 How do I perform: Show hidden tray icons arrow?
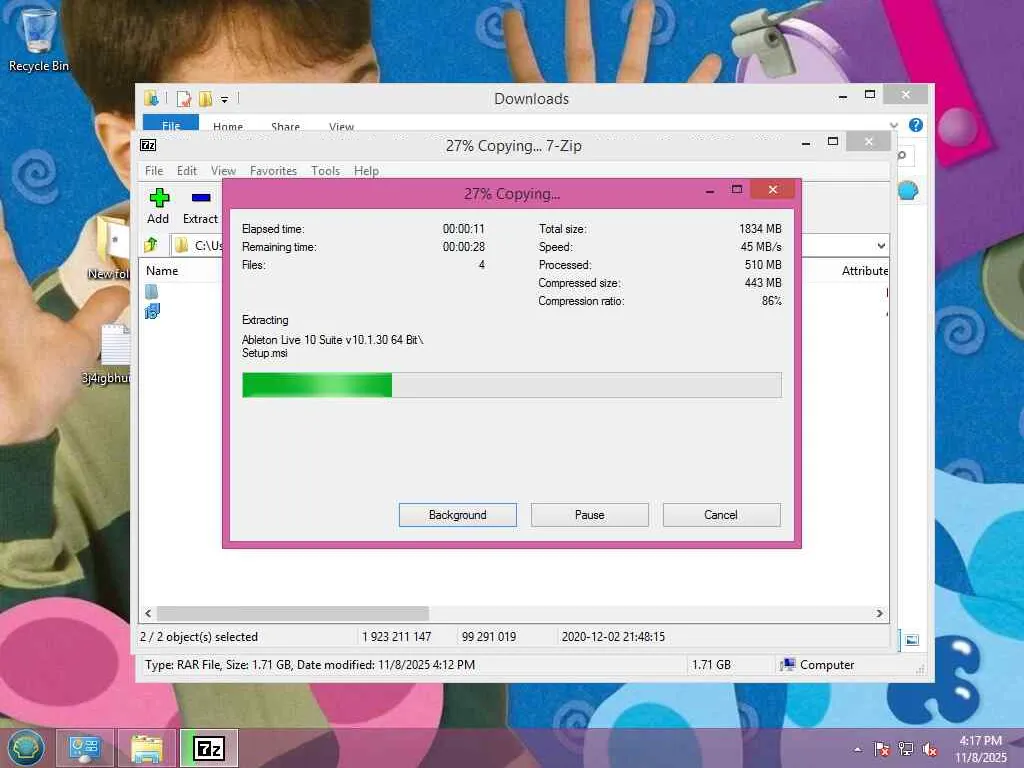pyautogui.click(x=857, y=750)
